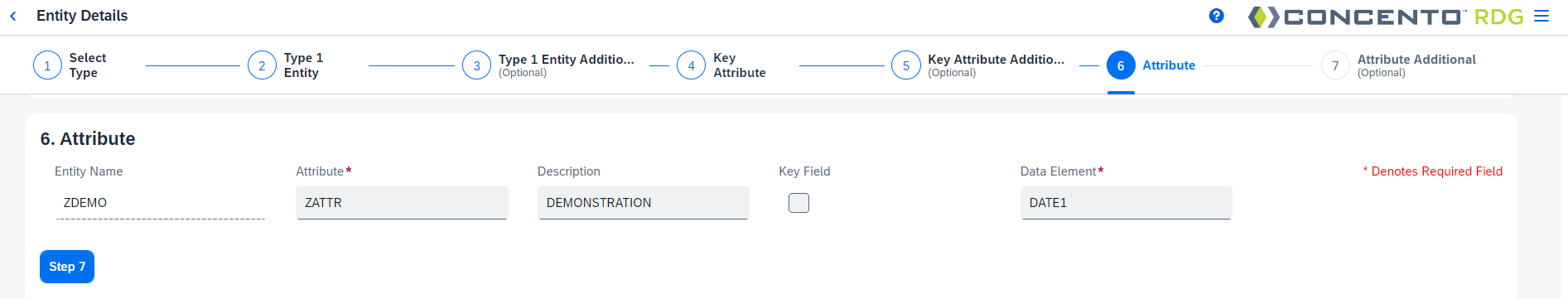Image resolution: width=1568 pixels, height=299 pixels.
Task: Click the Description field containing DEMONSTRATION
Action: (644, 203)
